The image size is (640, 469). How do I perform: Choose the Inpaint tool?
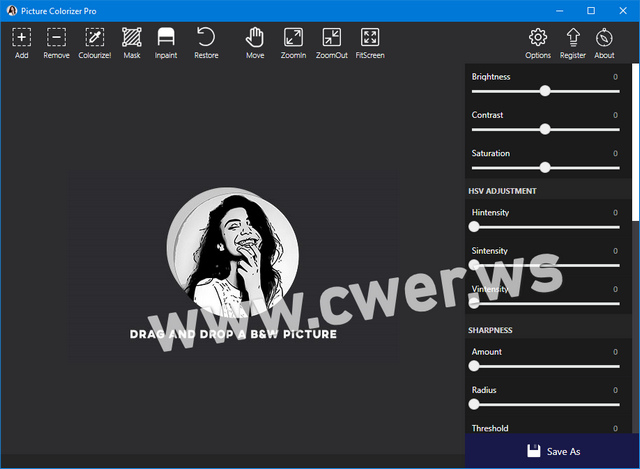click(166, 38)
